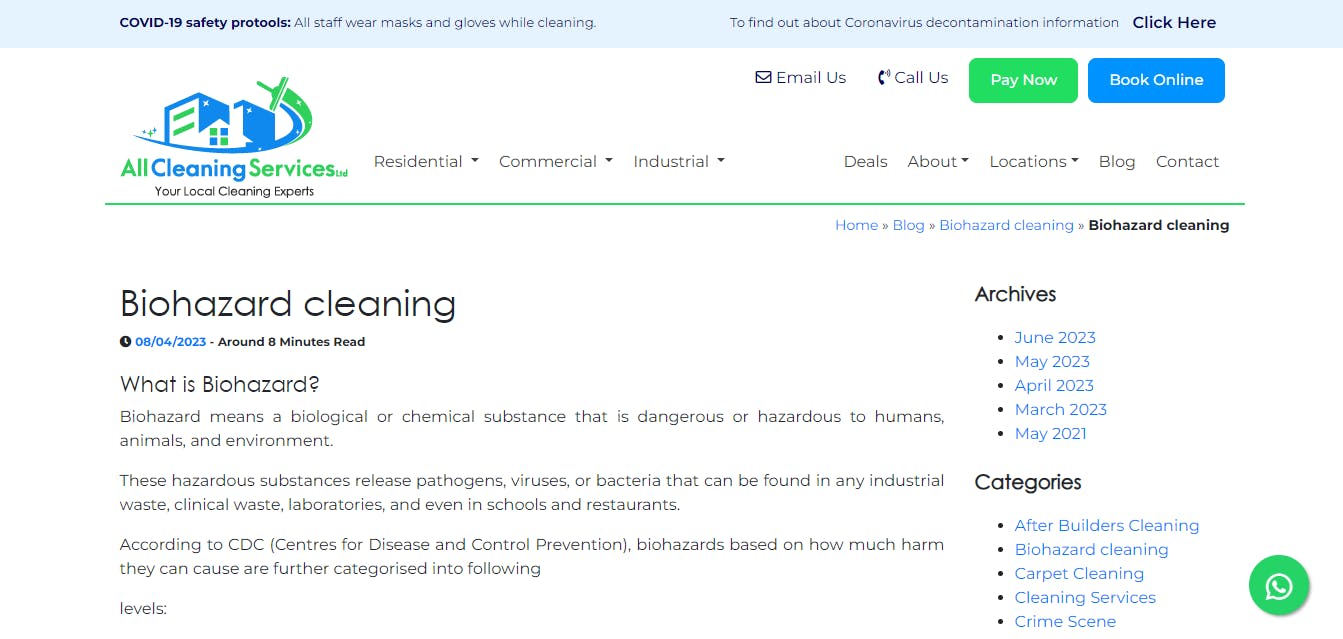Click the Home breadcrumb link
Image resolution: width=1343 pixels, height=639 pixels.
[856, 226]
